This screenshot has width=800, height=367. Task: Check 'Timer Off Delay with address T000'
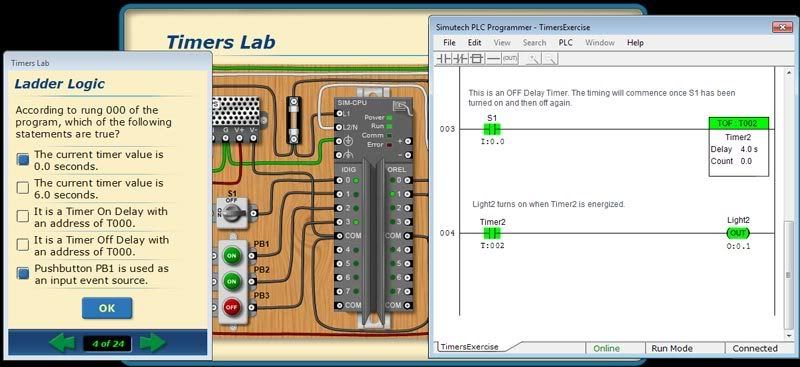tap(23, 245)
